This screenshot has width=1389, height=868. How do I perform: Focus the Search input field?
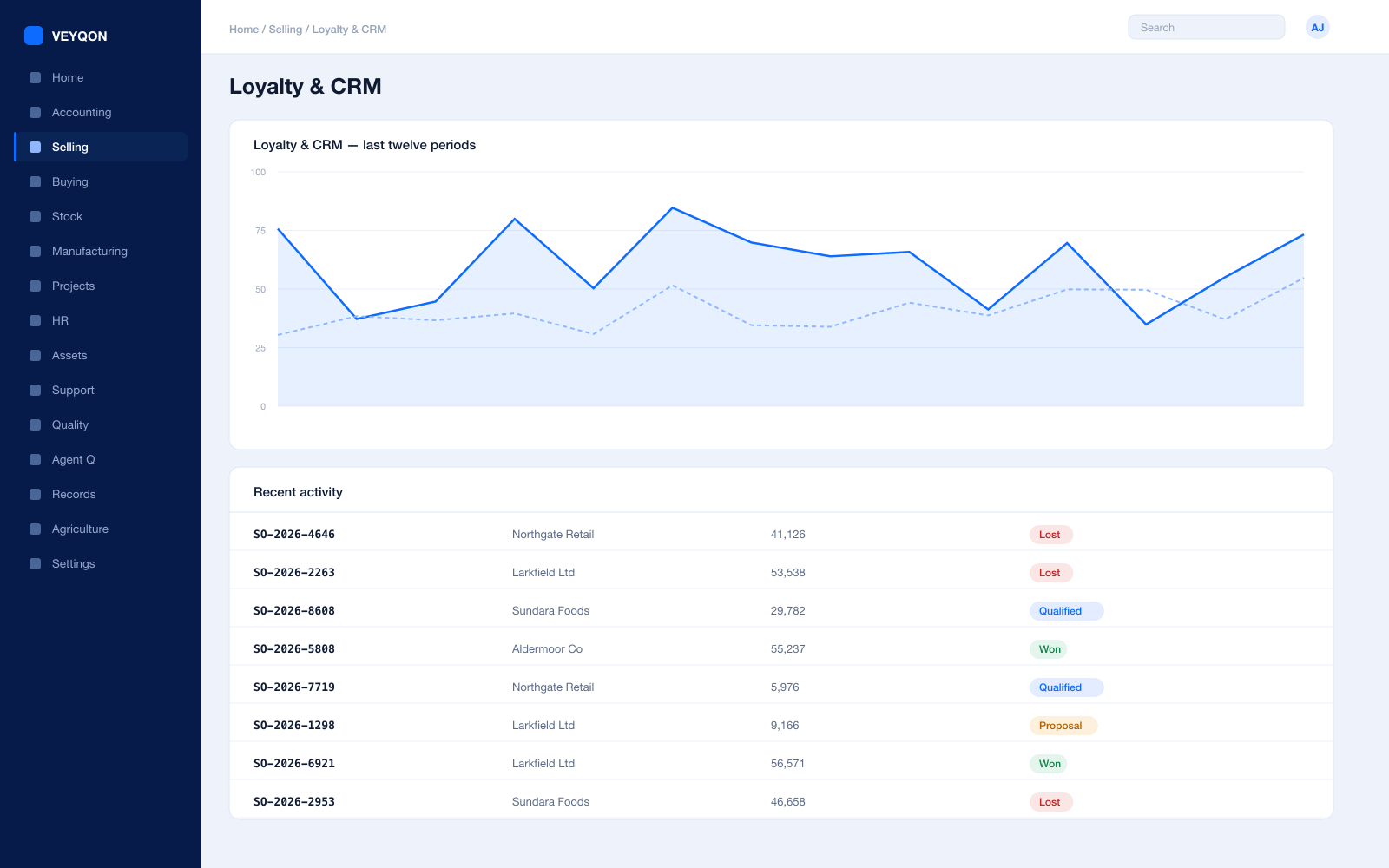pos(1206,28)
